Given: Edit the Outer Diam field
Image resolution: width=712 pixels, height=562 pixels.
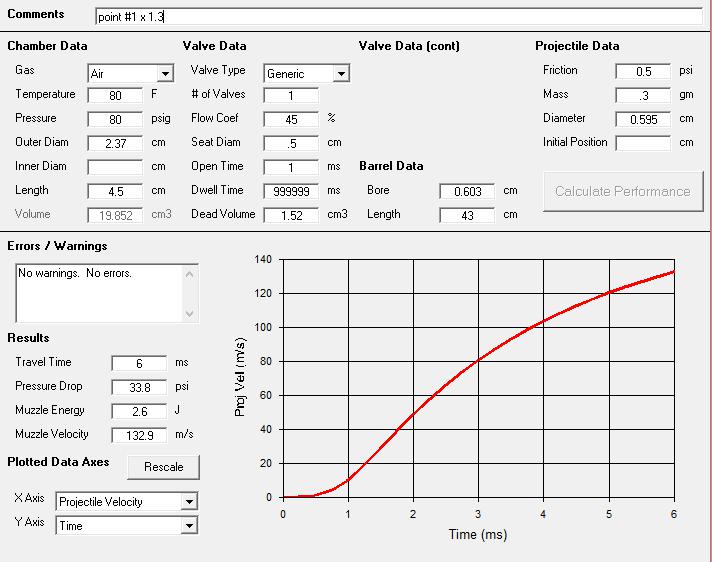Looking at the screenshot, I should (115, 143).
